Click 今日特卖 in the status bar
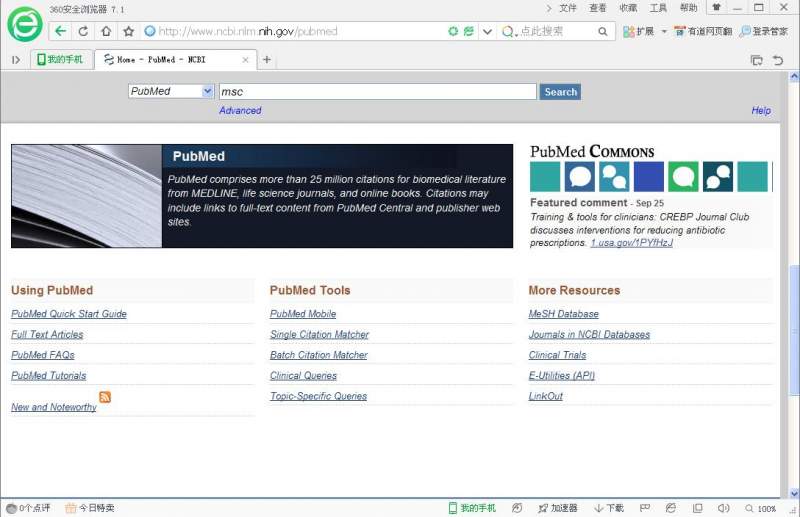Image resolution: width=800 pixels, height=517 pixels. click(x=90, y=508)
